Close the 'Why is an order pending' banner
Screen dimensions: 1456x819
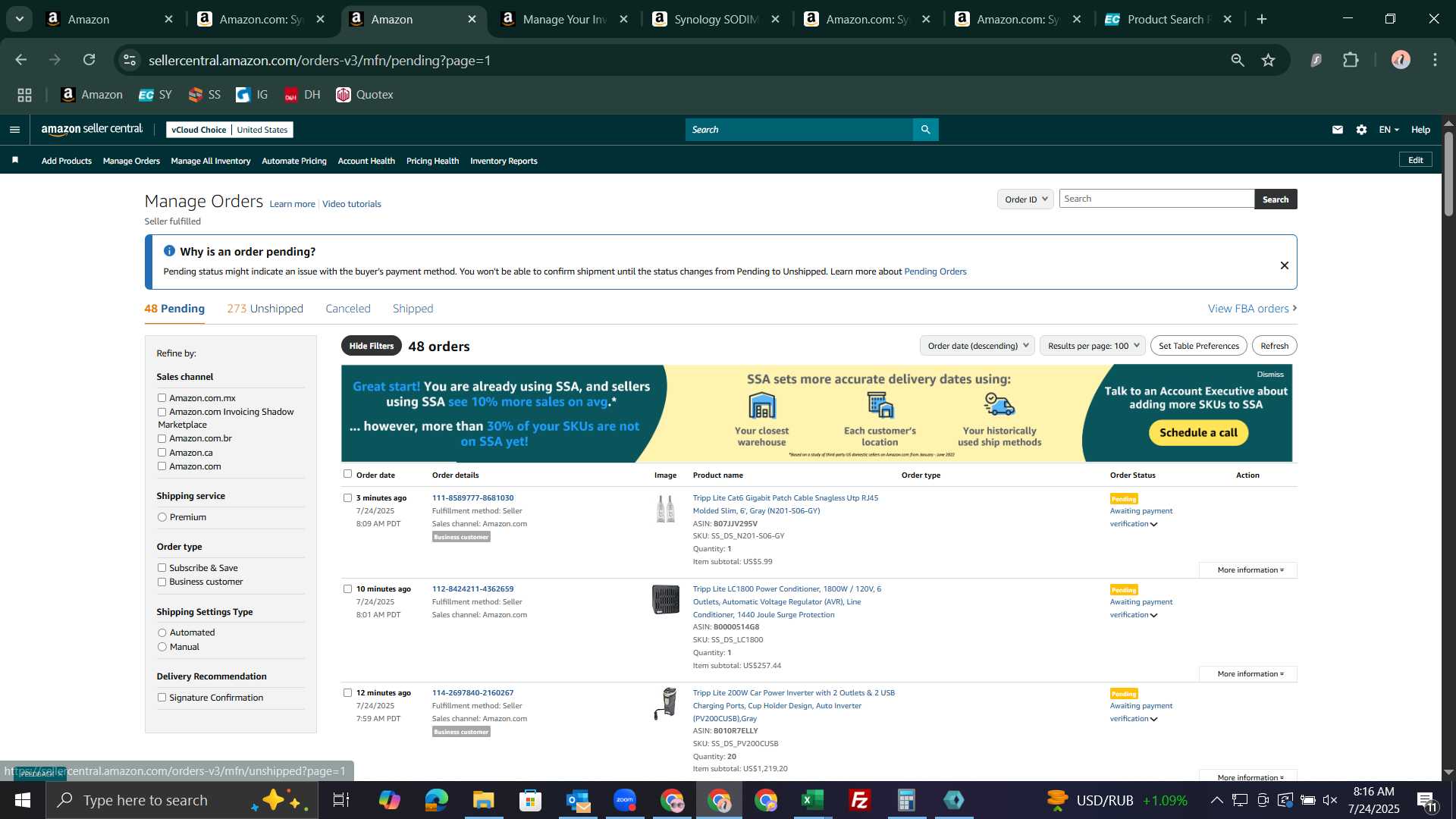tap(1284, 265)
